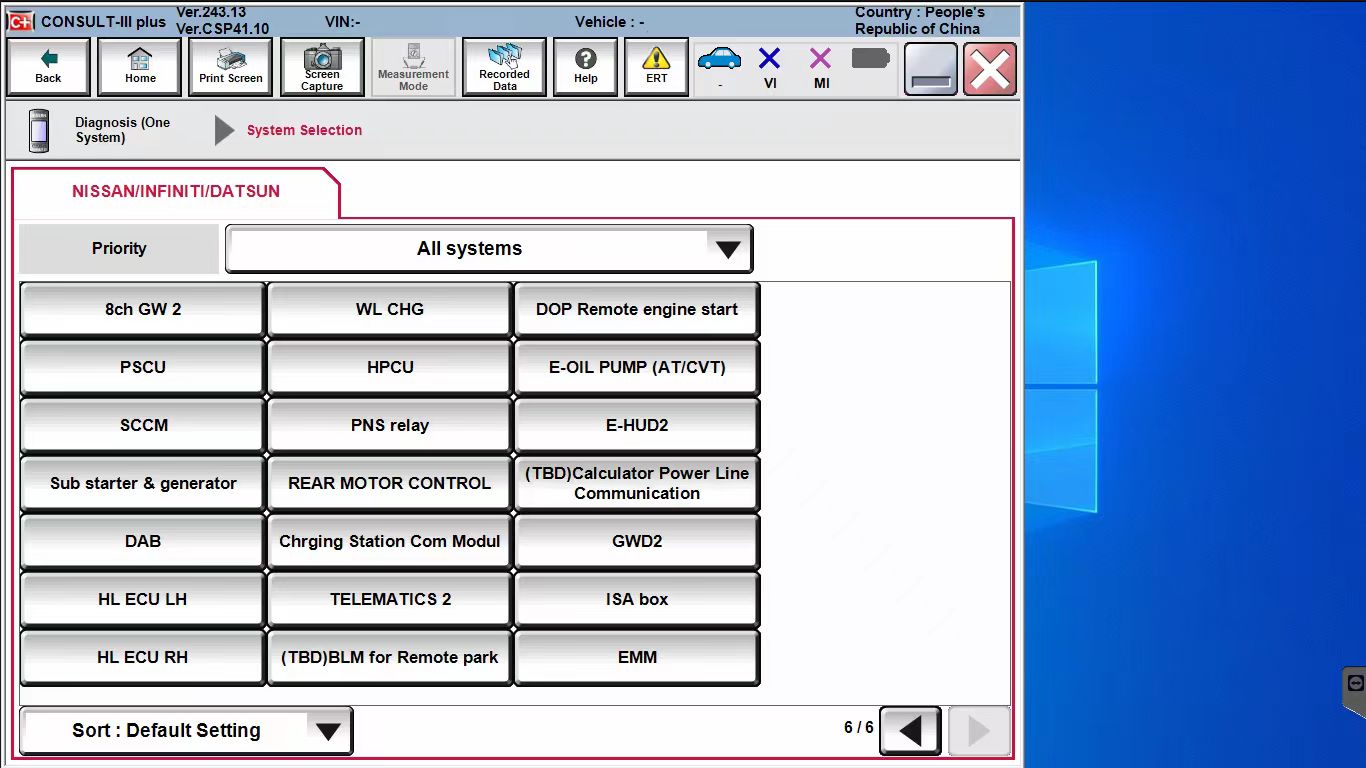The height and width of the screenshot is (768, 1366).
Task: Expand the Sort : Default Setting dropdown
Action: point(186,731)
